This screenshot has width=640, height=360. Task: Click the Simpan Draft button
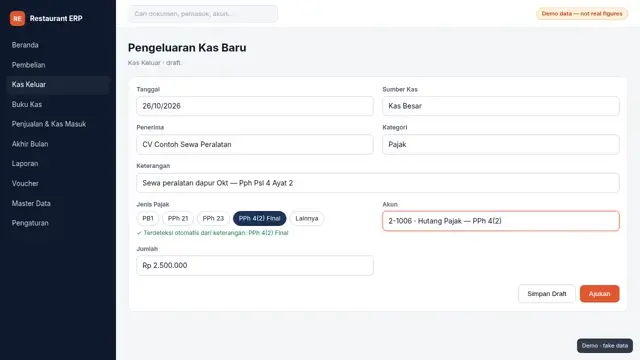547,294
